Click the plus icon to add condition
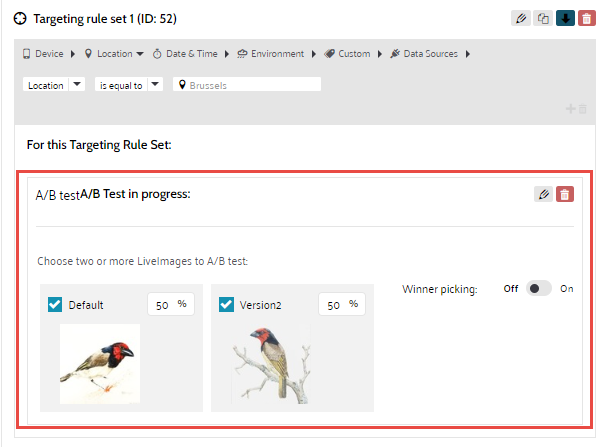 [x=571, y=109]
